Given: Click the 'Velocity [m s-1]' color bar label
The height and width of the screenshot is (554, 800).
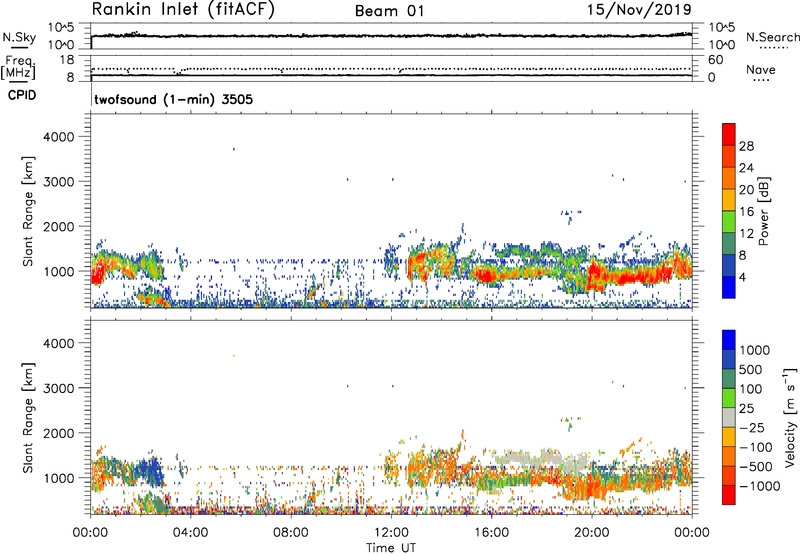Looking at the screenshot, I should 790,417.
